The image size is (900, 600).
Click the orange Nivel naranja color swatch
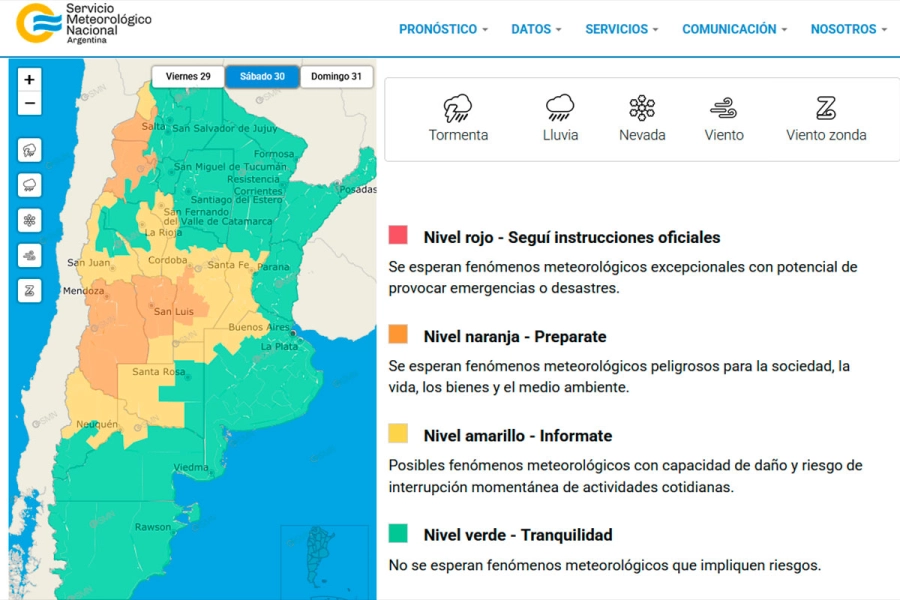(398, 334)
